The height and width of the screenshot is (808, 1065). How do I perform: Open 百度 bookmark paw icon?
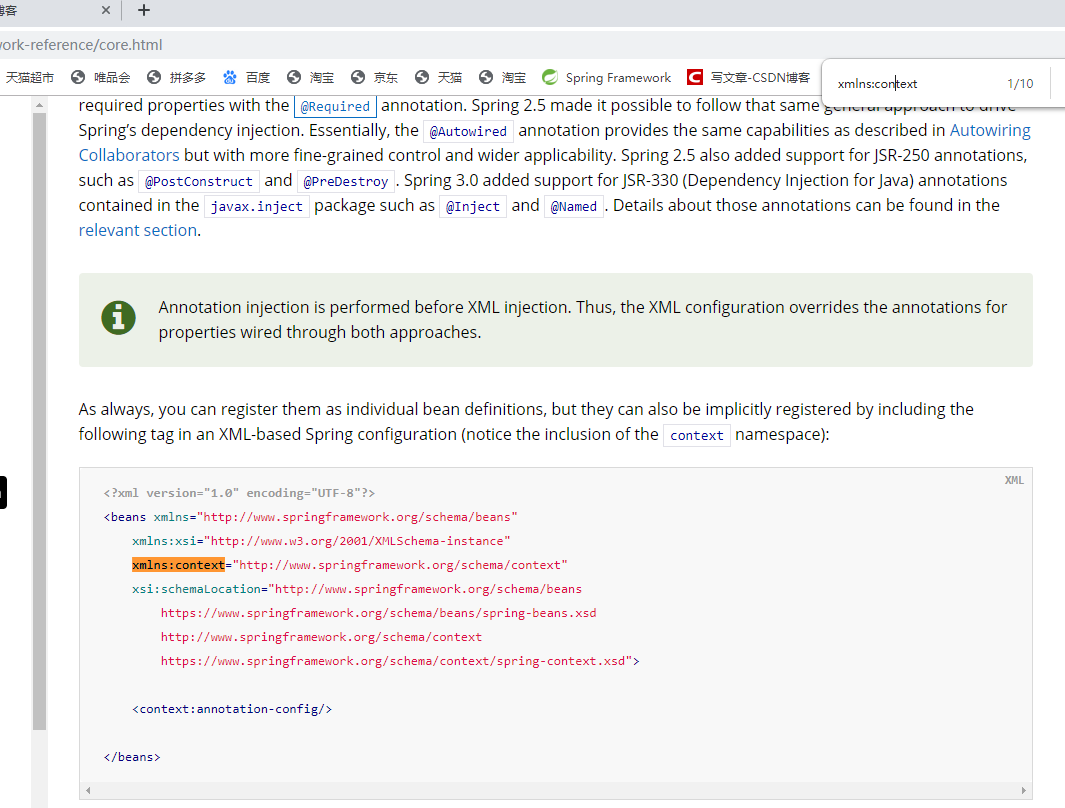click(230, 77)
